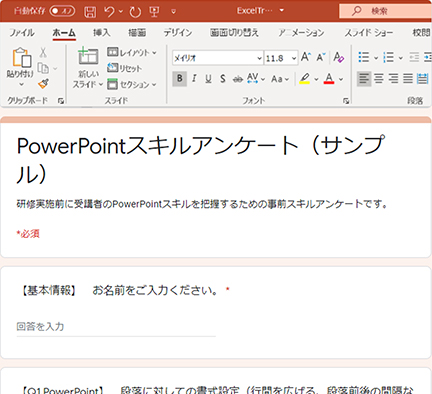Click the リセット button
The height and width of the screenshot is (394, 432).
[125, 68]
